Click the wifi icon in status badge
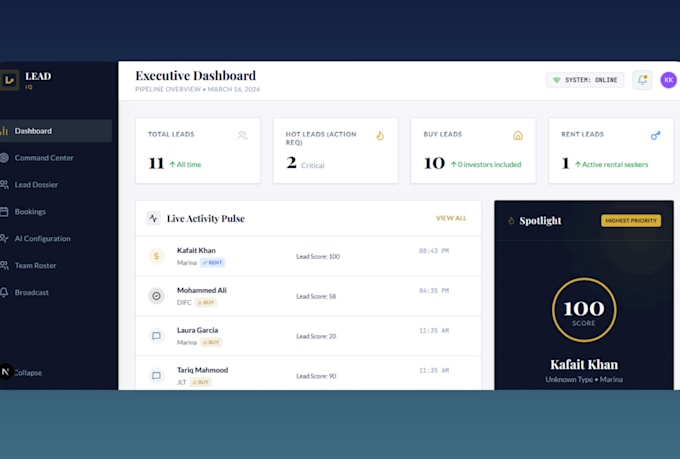The width and height of the screenshot is (680, 459). 556,80
